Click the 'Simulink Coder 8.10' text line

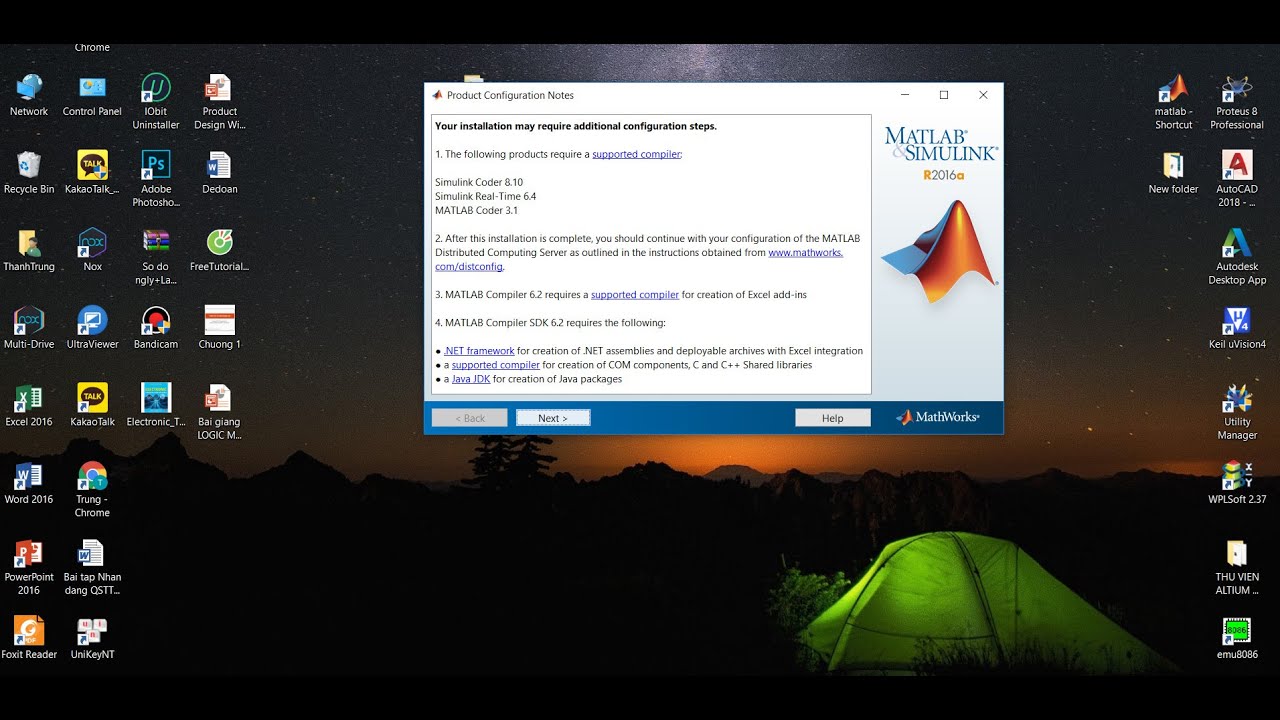(x=479, y=182)
